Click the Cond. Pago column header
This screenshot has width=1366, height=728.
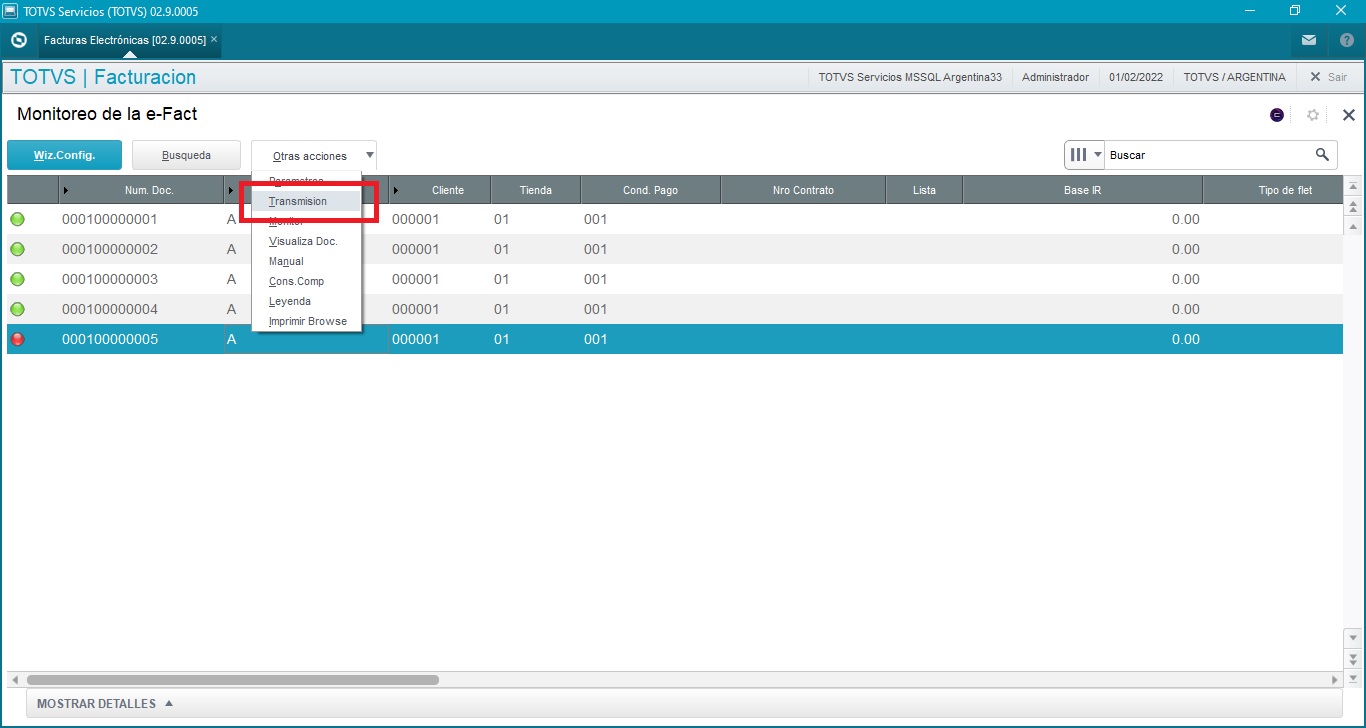650,190
